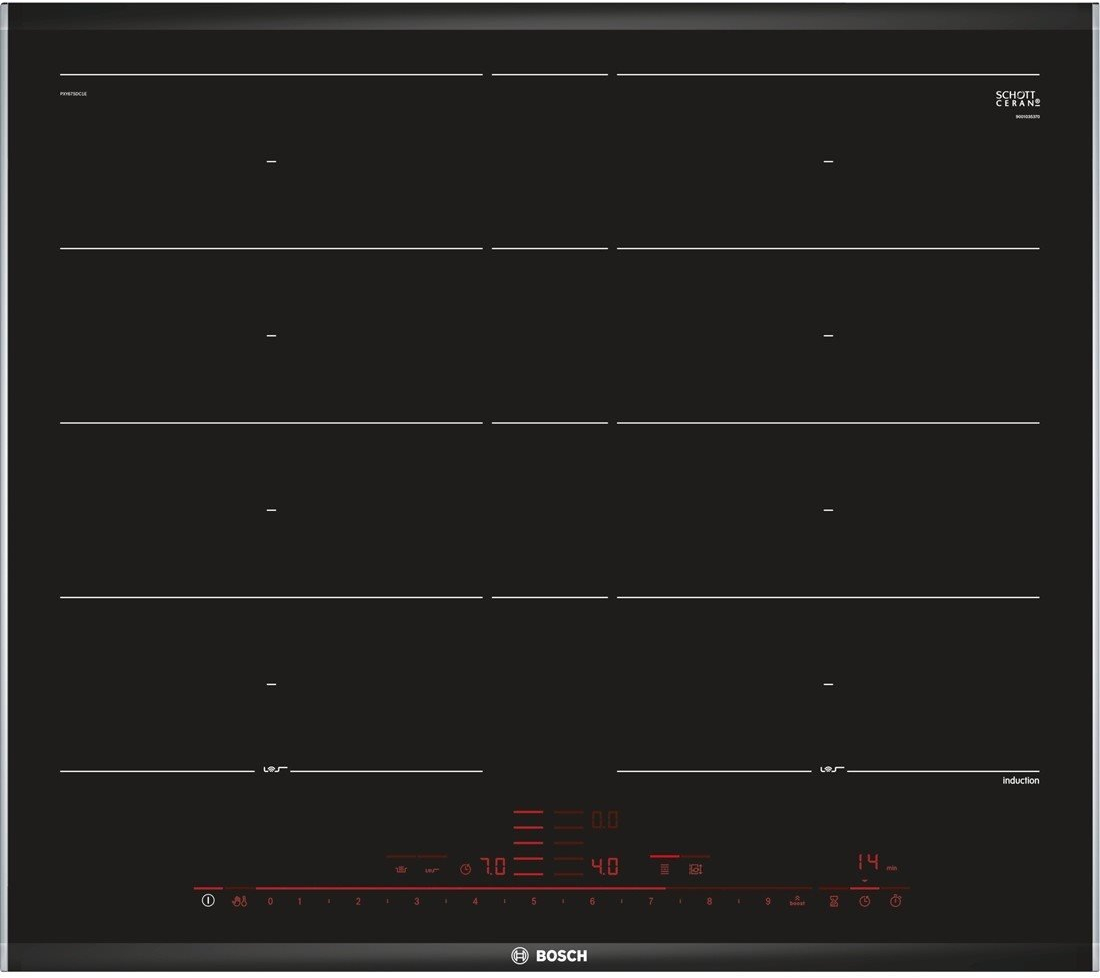Select power level 1 on the slider
1100x978 pixels.
(300, 902)
